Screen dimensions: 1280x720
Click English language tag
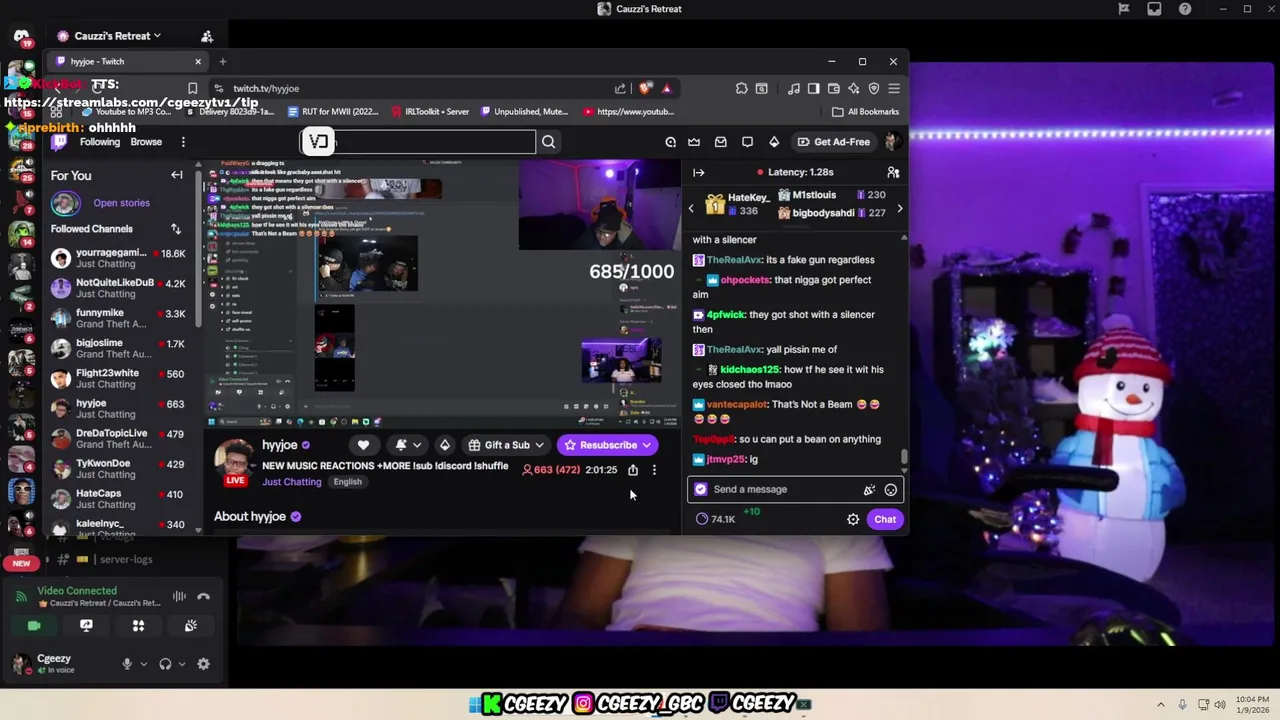point(348,482)
